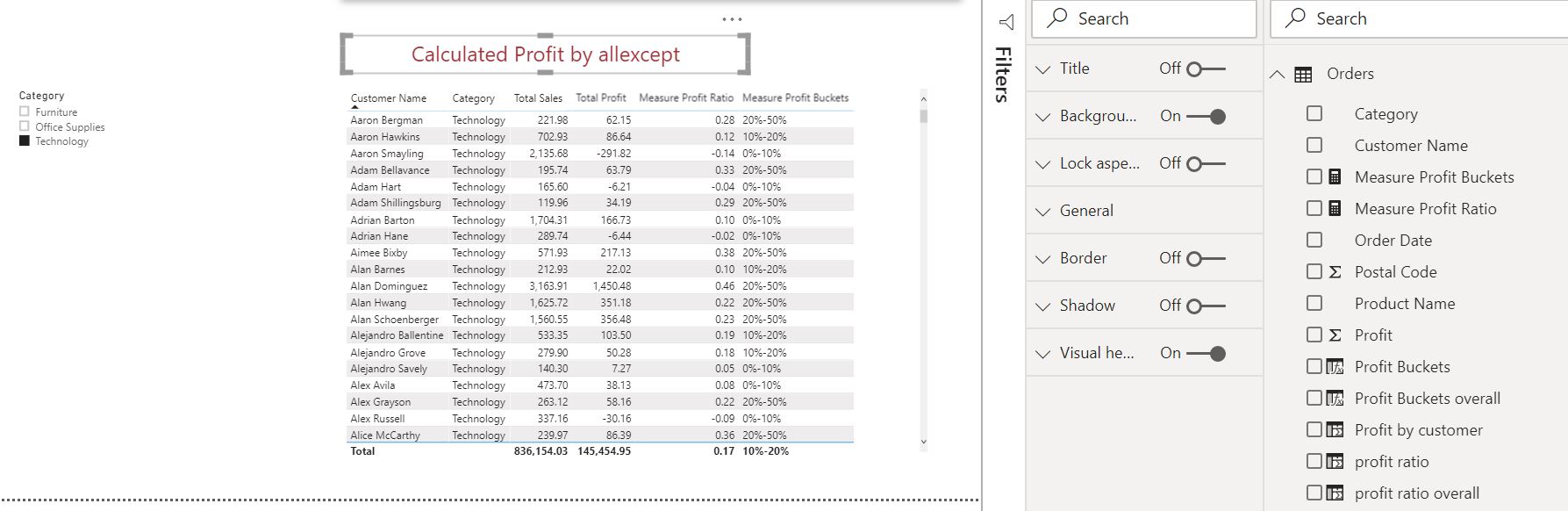Viewport: 1568px width, 511px height.
Task: Sort table by Total Profit header
Action: tap(601, 98)
